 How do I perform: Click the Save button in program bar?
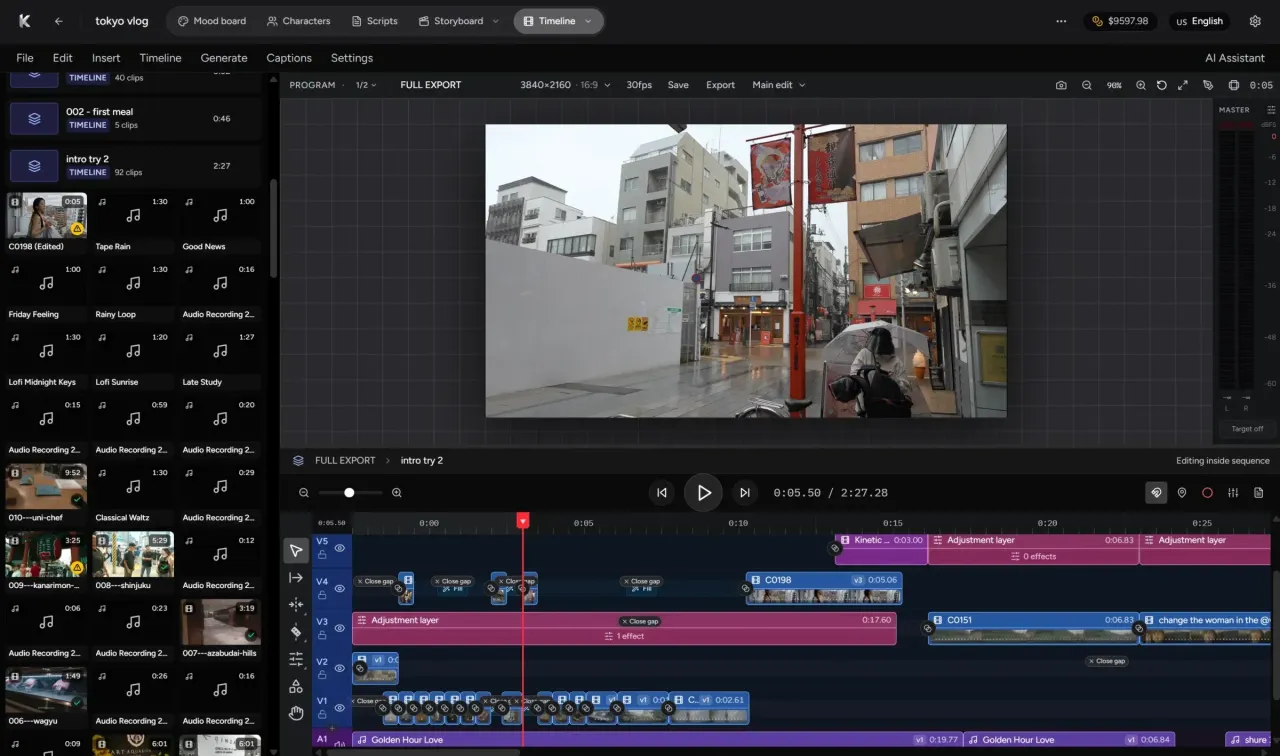pos(678,85)
